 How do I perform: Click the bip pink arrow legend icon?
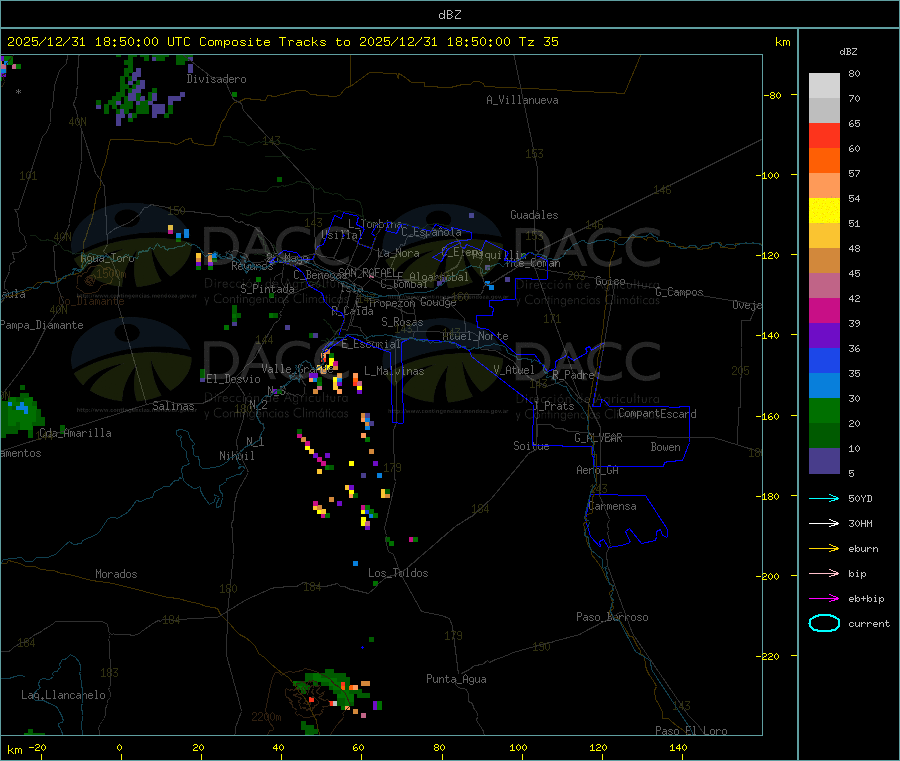824,573
